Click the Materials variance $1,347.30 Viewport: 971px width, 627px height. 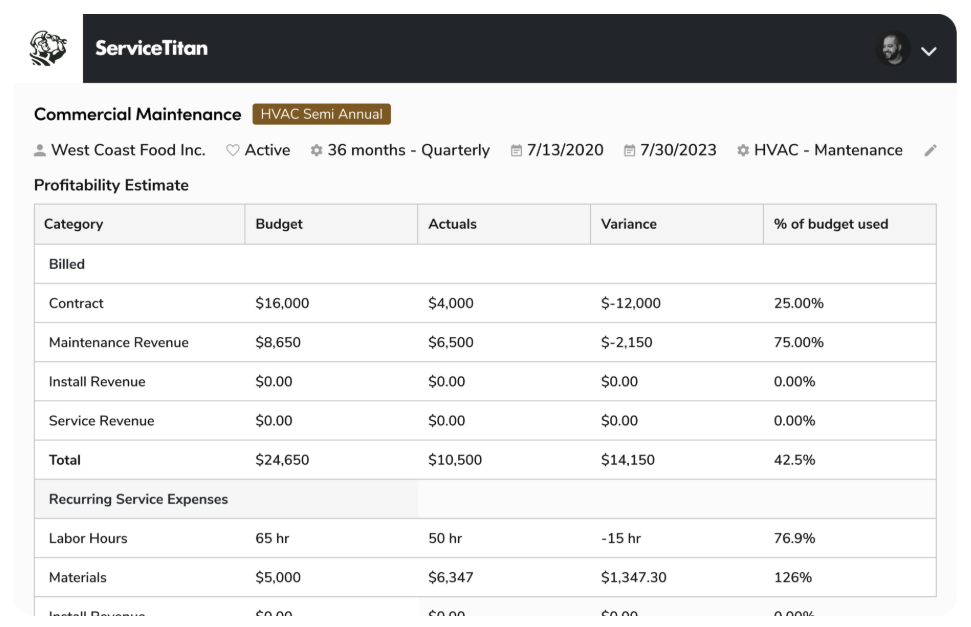634,577
